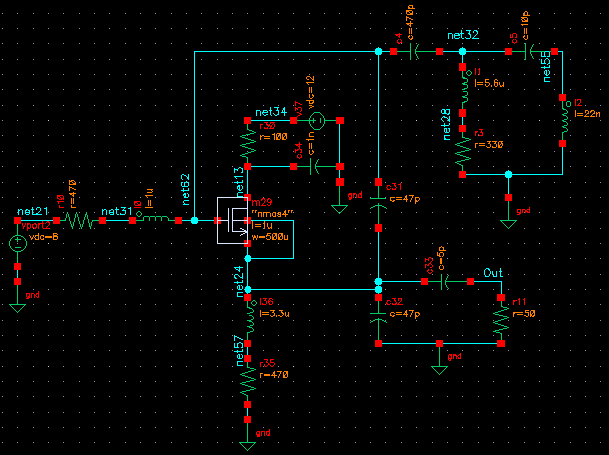Screen dimensions: 609x455
Task: Click the net24 label
Action: 239,282
